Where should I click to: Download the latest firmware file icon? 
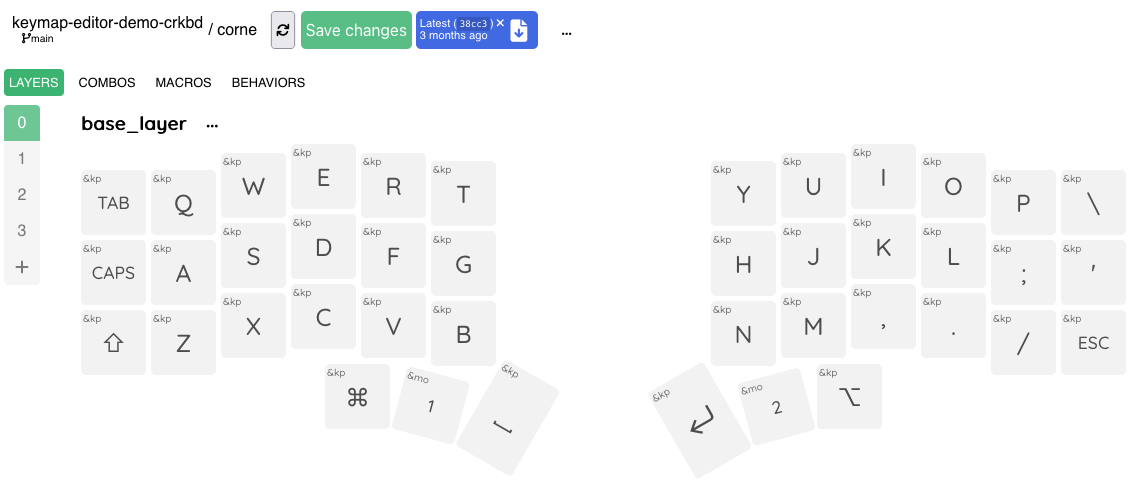(x=519, y=30)
